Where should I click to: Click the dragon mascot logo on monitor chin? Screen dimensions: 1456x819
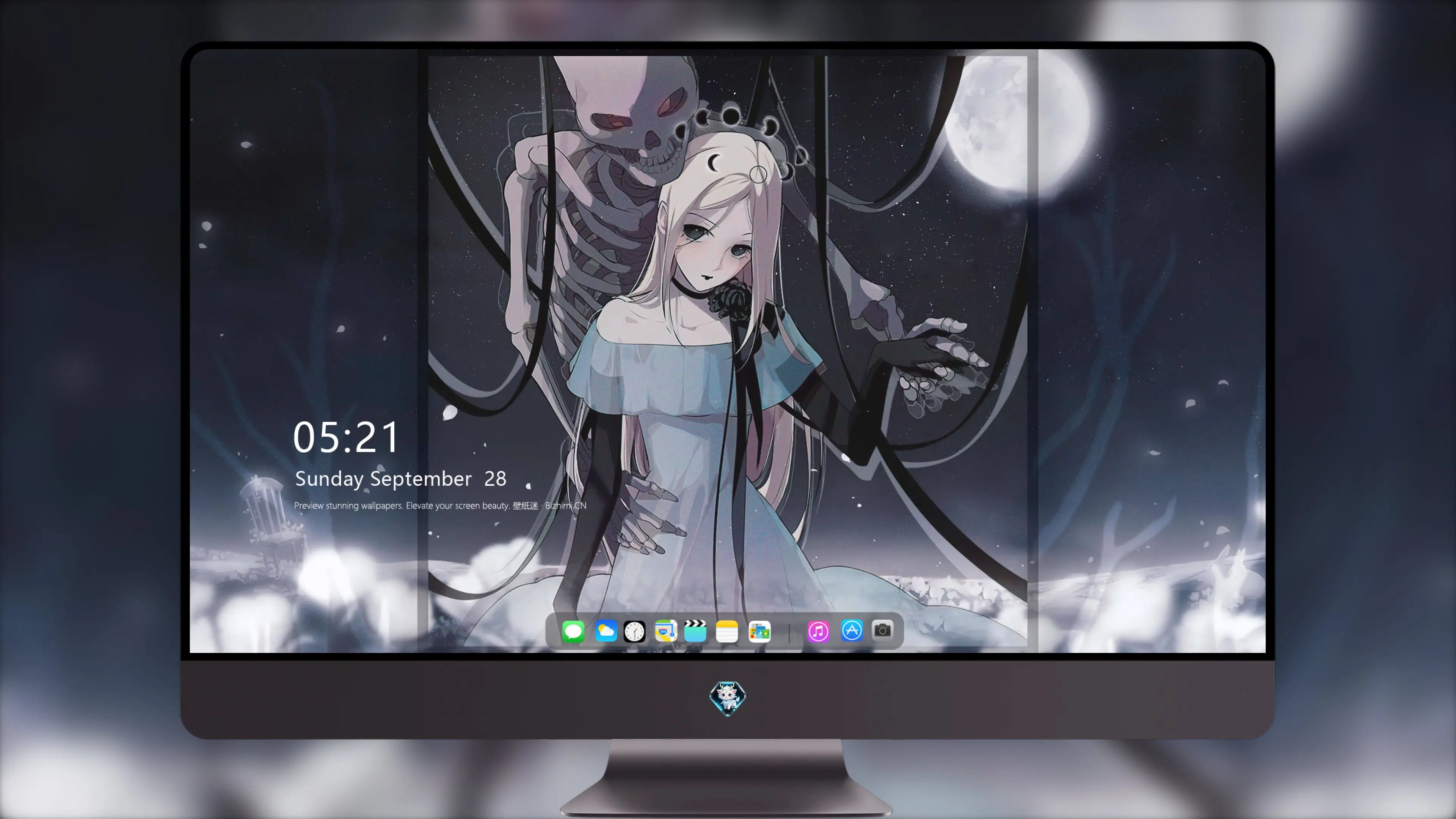728,698
